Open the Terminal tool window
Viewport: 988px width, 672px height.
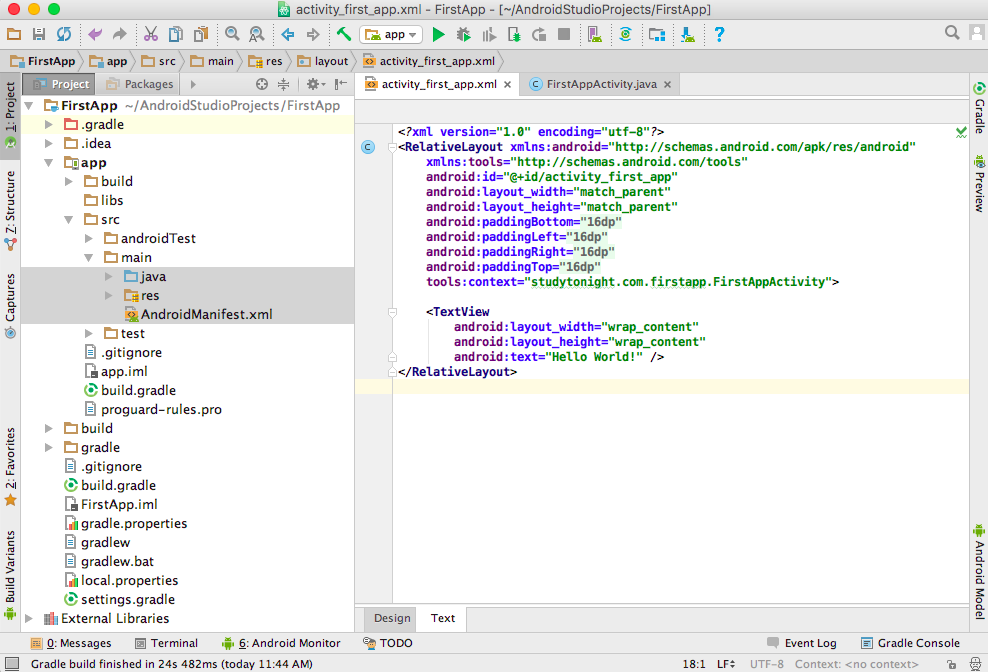tap(166, 643)
